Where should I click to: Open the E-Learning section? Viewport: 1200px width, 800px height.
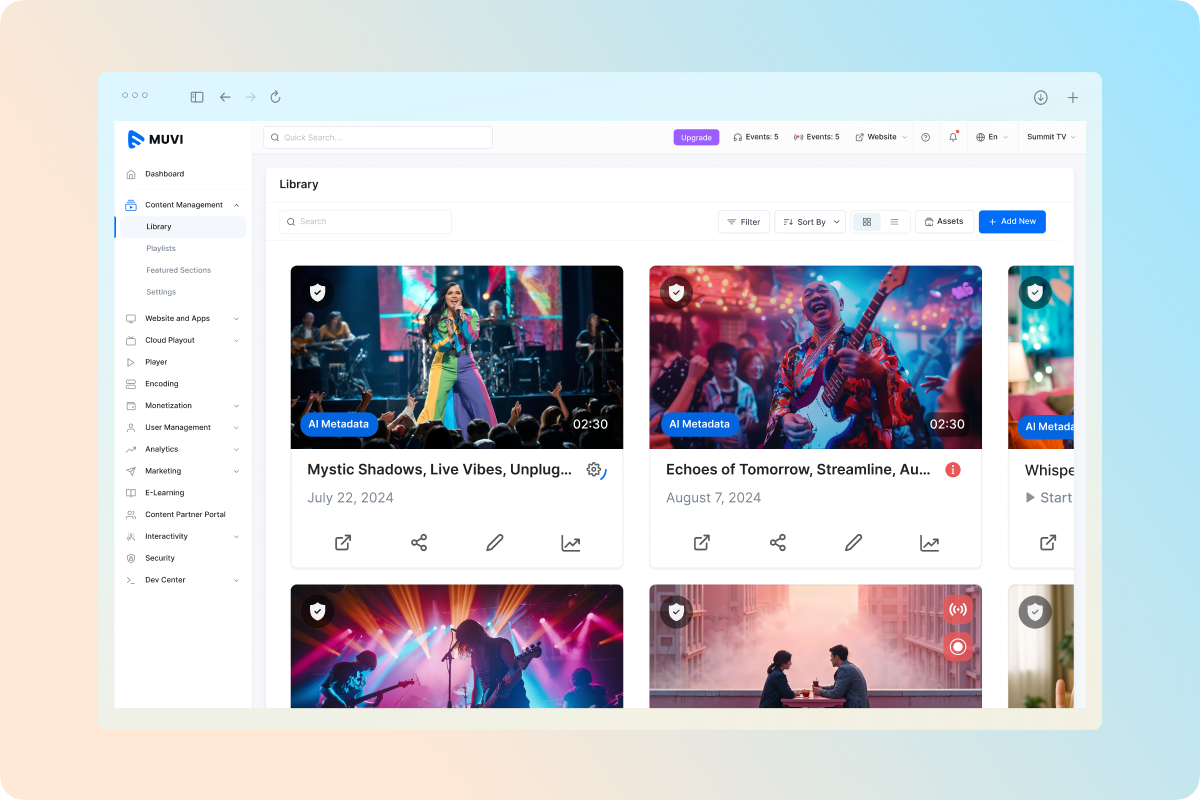(x=164, y=493)
